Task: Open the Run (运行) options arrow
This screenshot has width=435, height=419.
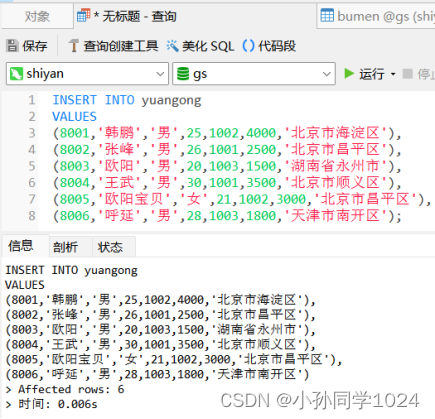Action: click(x=393, y=74)
